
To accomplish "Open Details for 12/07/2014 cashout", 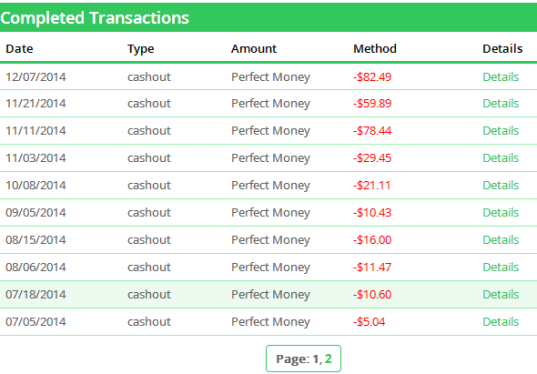I will (x=501, y=77).
